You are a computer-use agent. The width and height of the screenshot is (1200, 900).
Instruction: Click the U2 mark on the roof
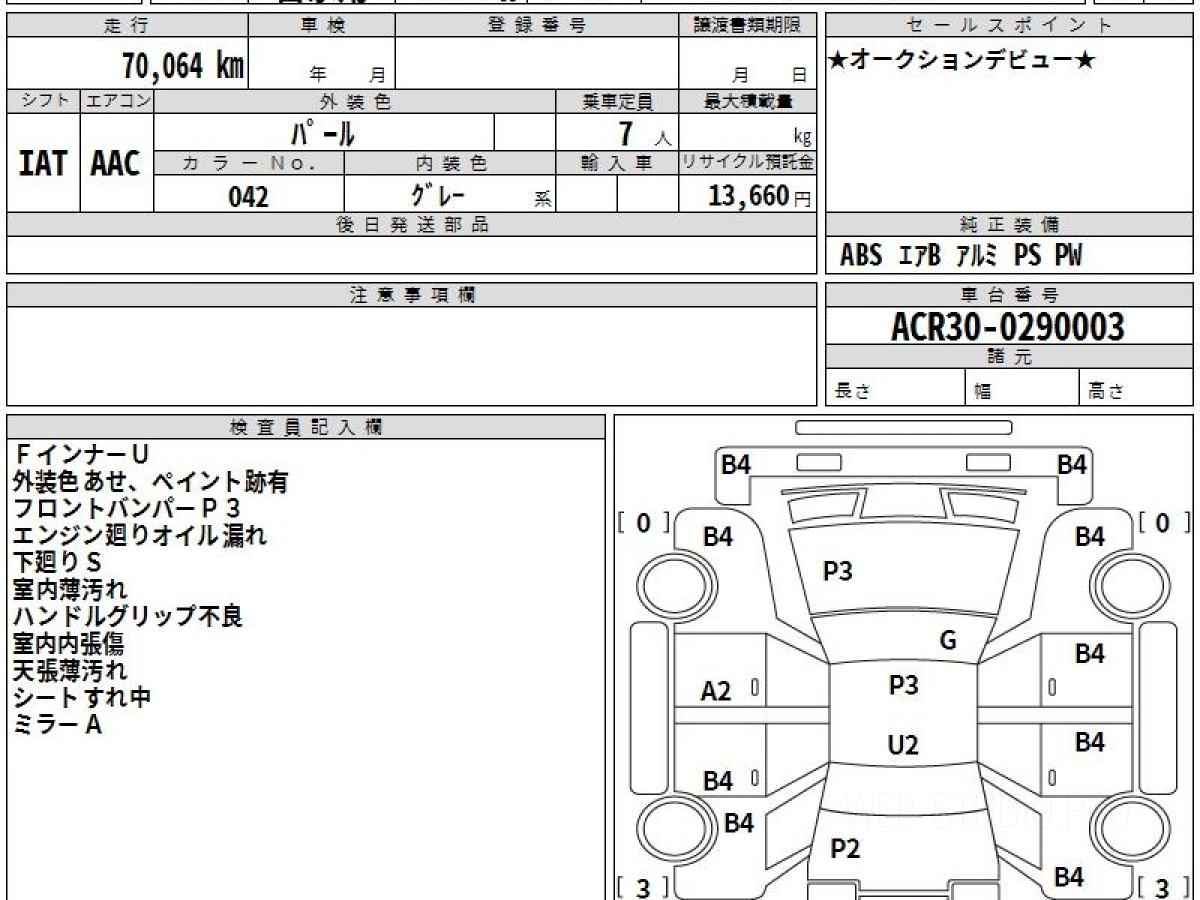click(903, 745)
